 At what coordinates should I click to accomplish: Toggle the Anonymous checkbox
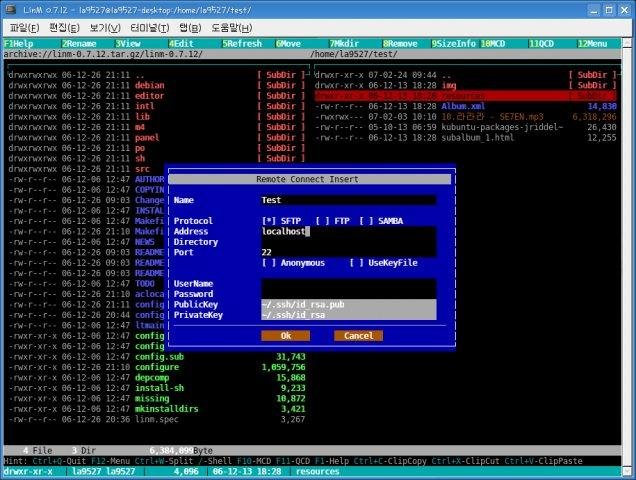tap(293, 263)
